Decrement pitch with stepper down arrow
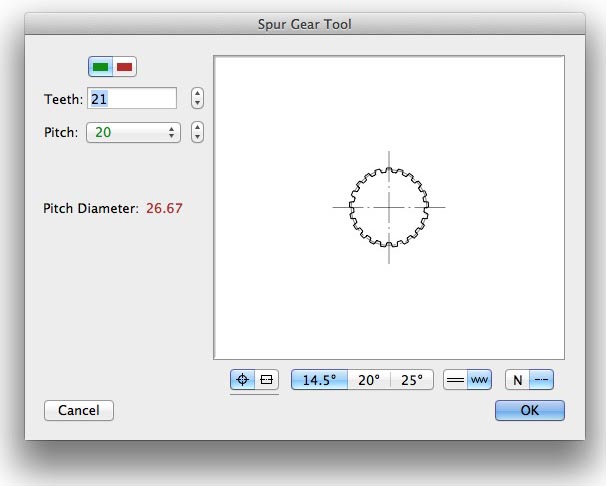Image resolution: width=606 pixels, height=486 pixels. 197,137
